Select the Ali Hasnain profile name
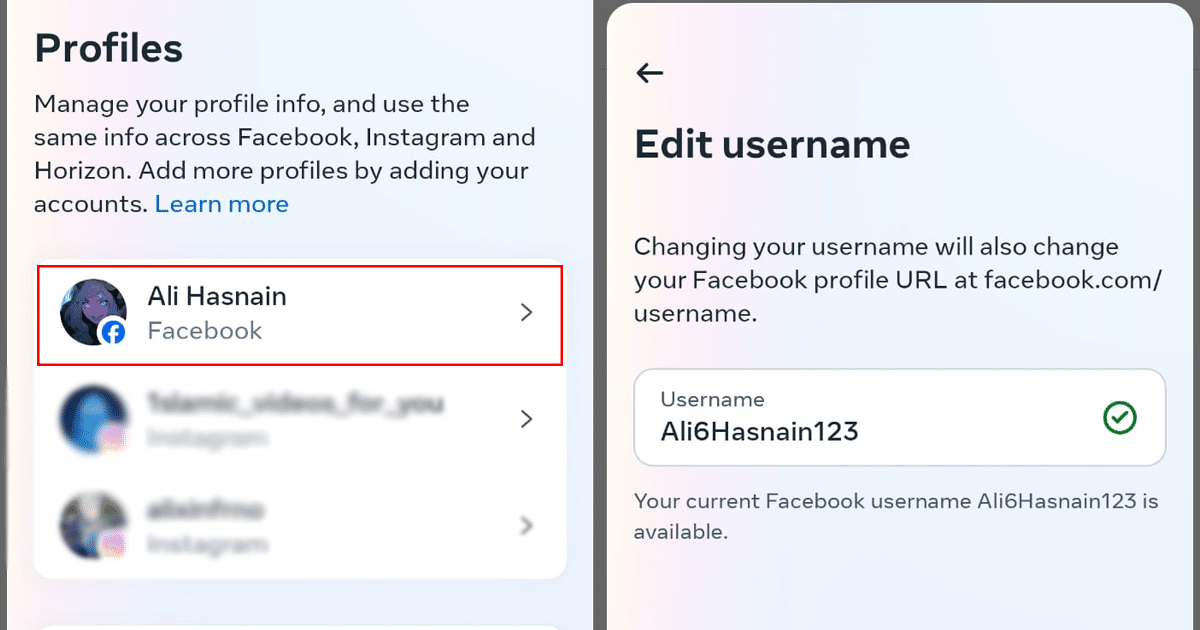The image size is (1200, 630). pos(217,296)
